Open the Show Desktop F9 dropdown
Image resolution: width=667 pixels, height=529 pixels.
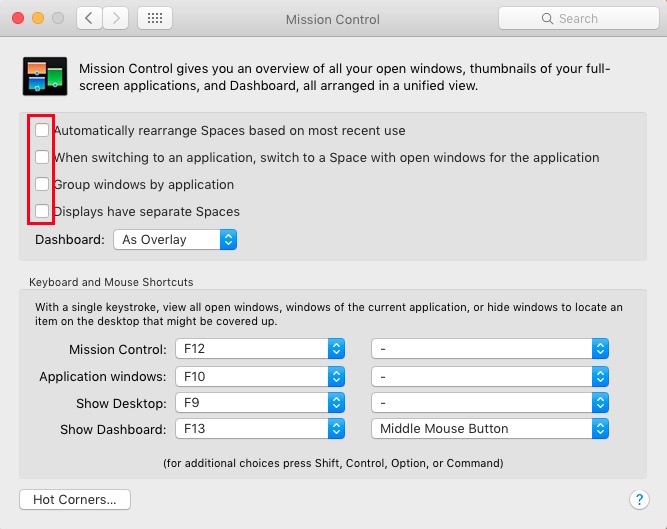[260, 403]
